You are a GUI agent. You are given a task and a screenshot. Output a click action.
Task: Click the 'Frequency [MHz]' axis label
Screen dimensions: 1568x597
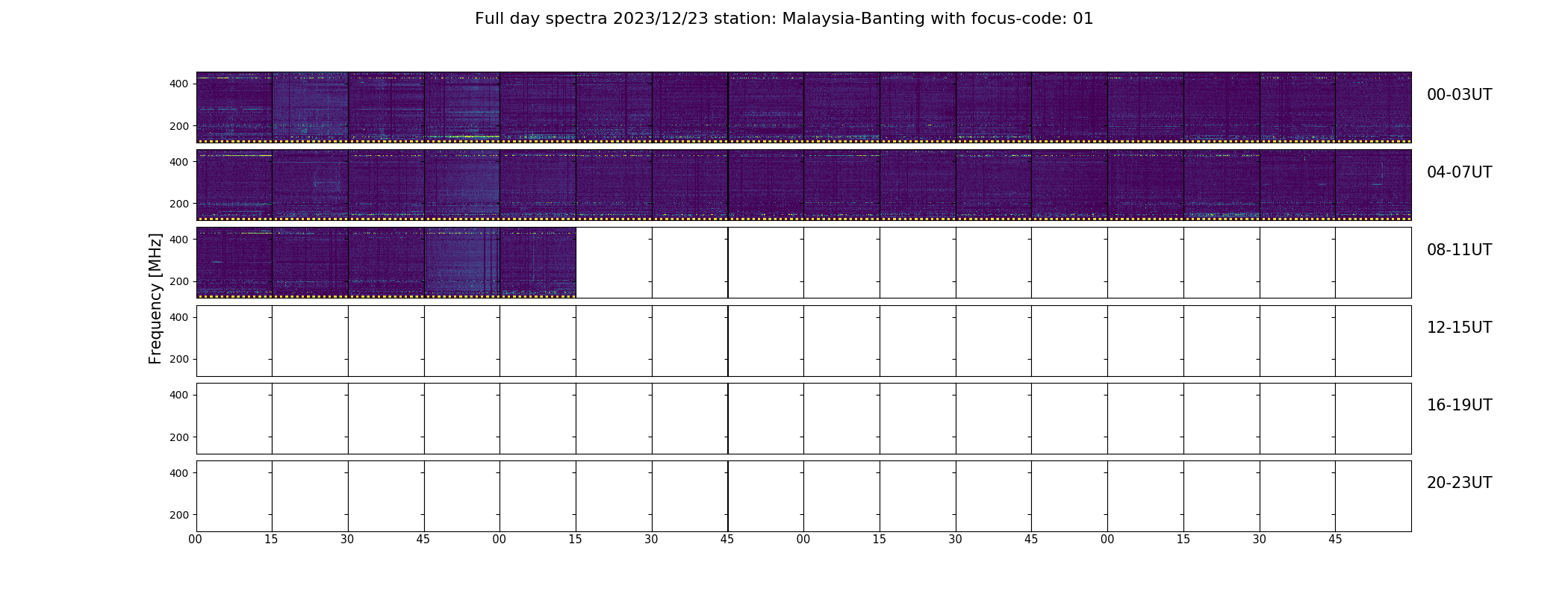click(155, 298)
